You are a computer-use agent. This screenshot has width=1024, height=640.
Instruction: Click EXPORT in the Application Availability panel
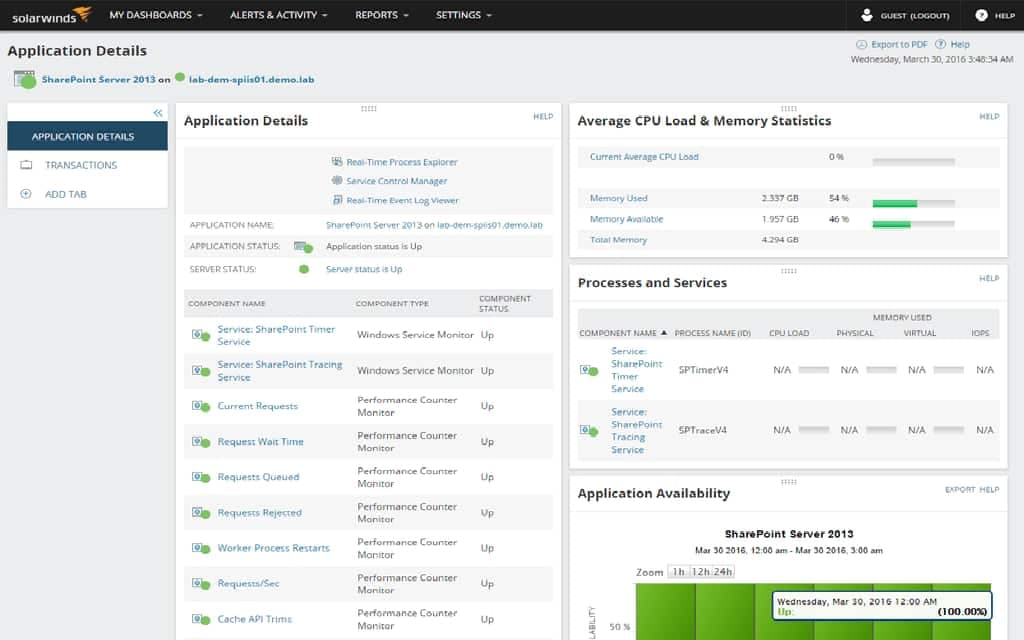click(x=962, y=490)
